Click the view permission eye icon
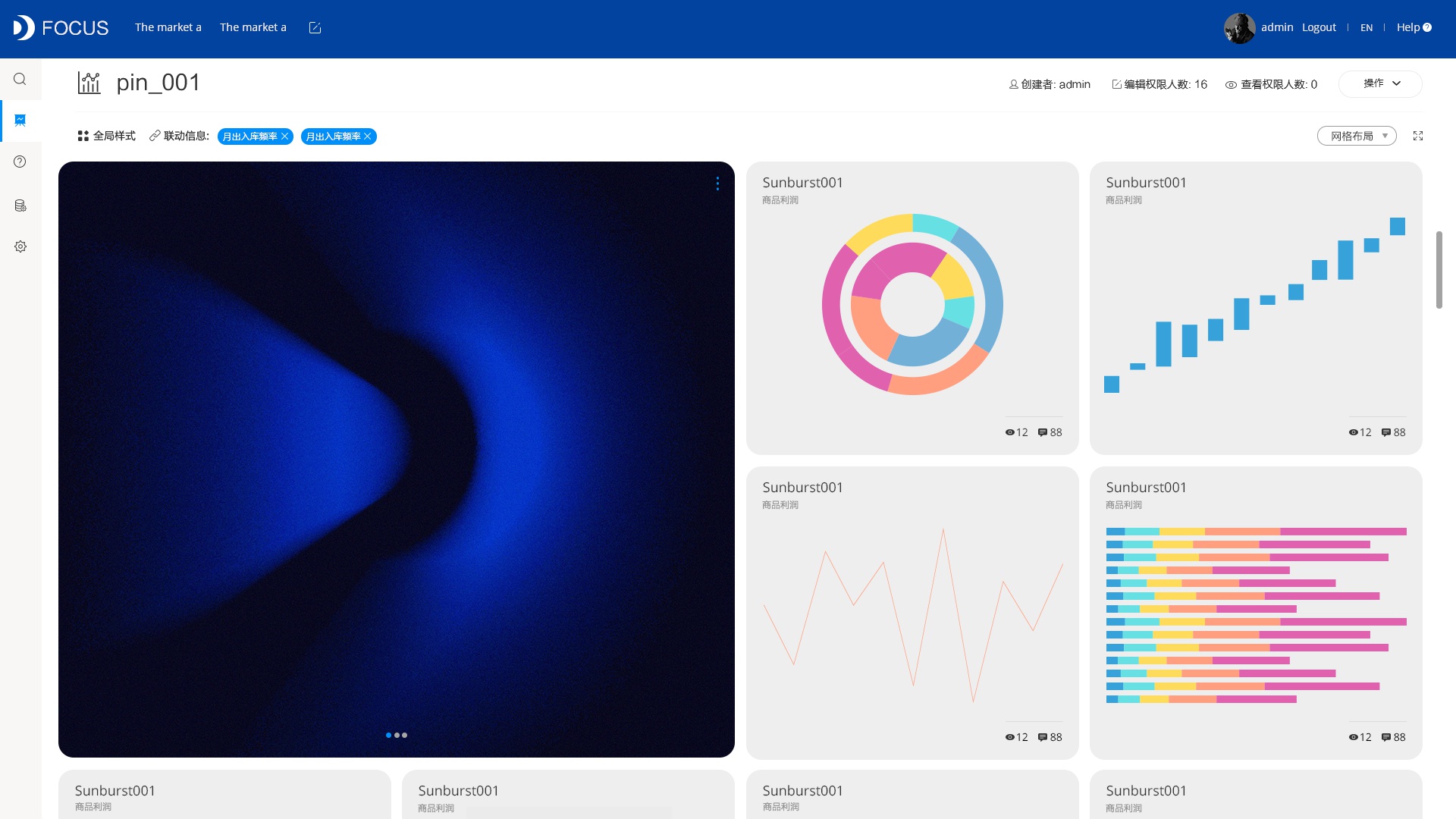 tap(1231, 85)
